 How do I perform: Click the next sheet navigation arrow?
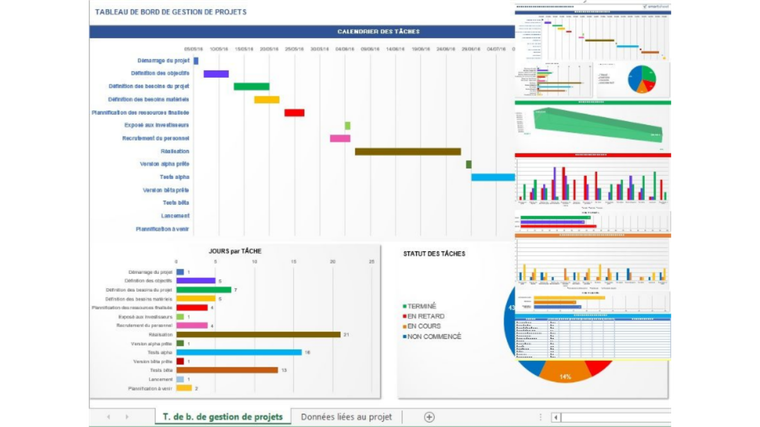click(x=127, y=417)
